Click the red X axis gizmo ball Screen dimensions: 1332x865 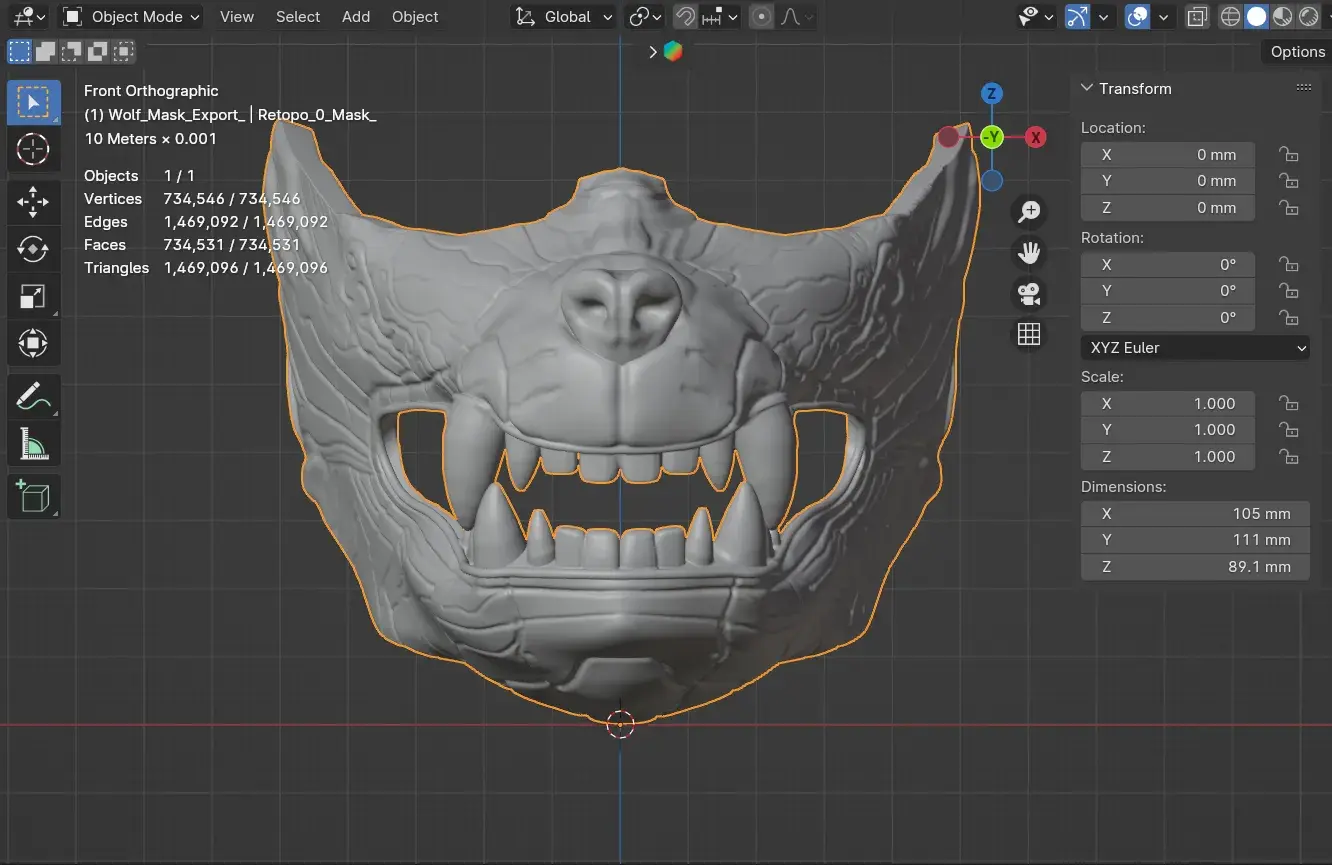1036,137
